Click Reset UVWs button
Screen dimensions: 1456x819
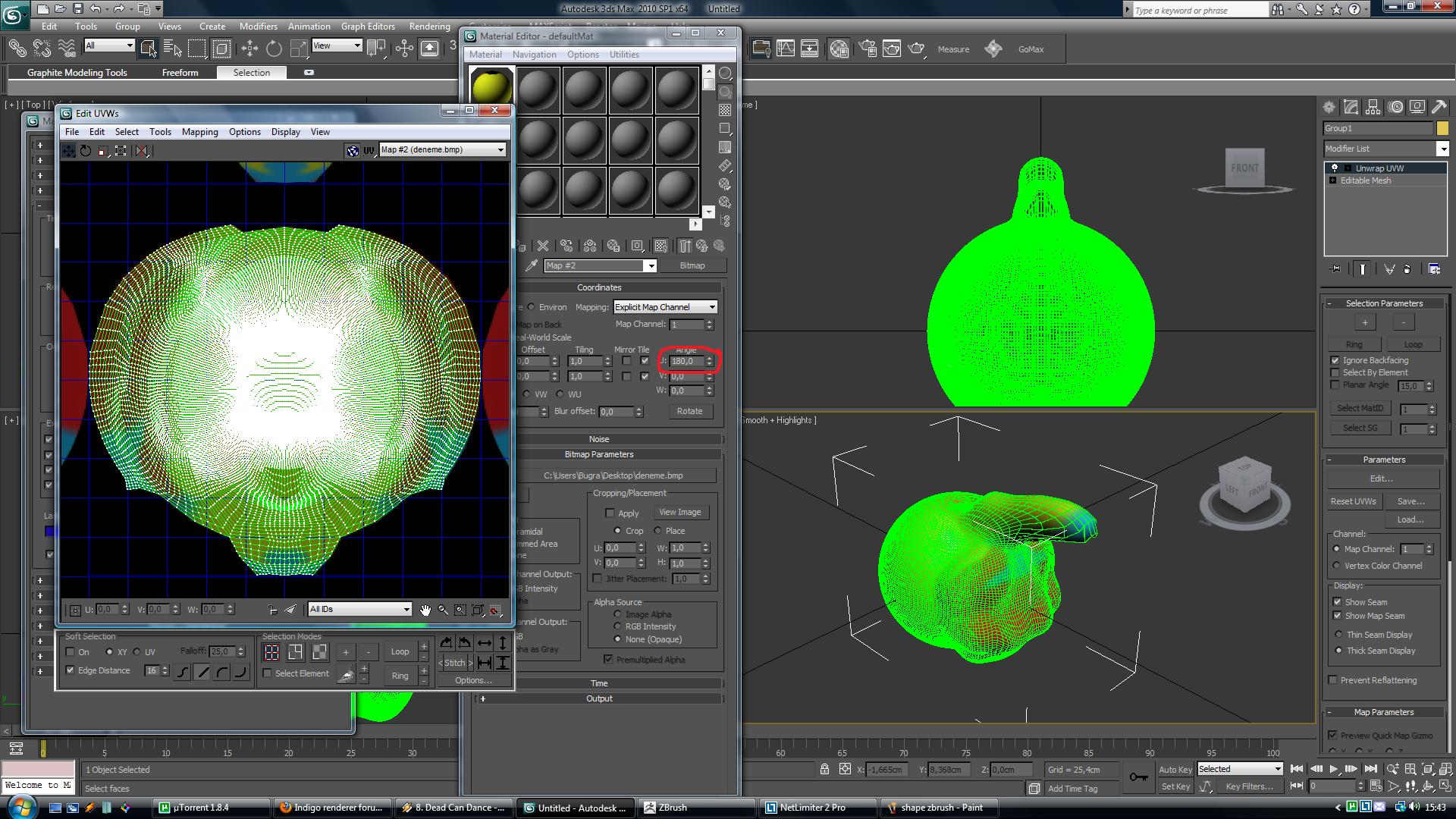click(1353, 501)
